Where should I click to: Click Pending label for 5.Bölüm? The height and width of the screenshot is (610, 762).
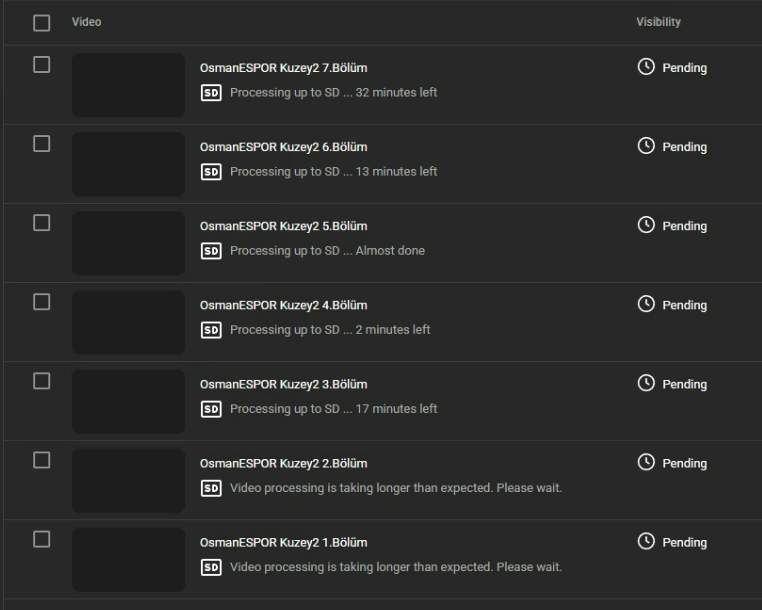click(685, 227)
